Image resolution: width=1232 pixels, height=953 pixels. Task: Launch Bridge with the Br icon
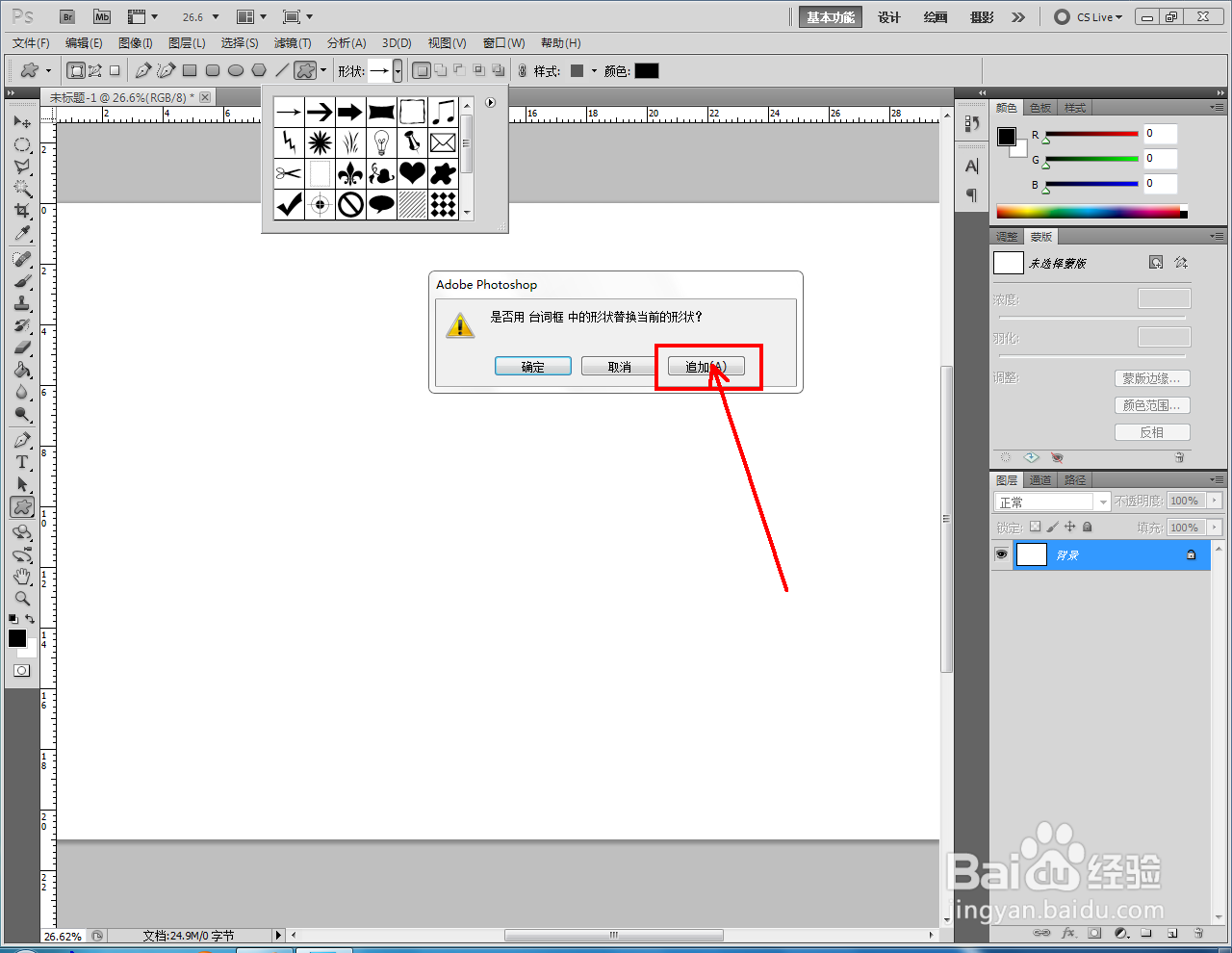pyautogui.click(x=67, y=16)
